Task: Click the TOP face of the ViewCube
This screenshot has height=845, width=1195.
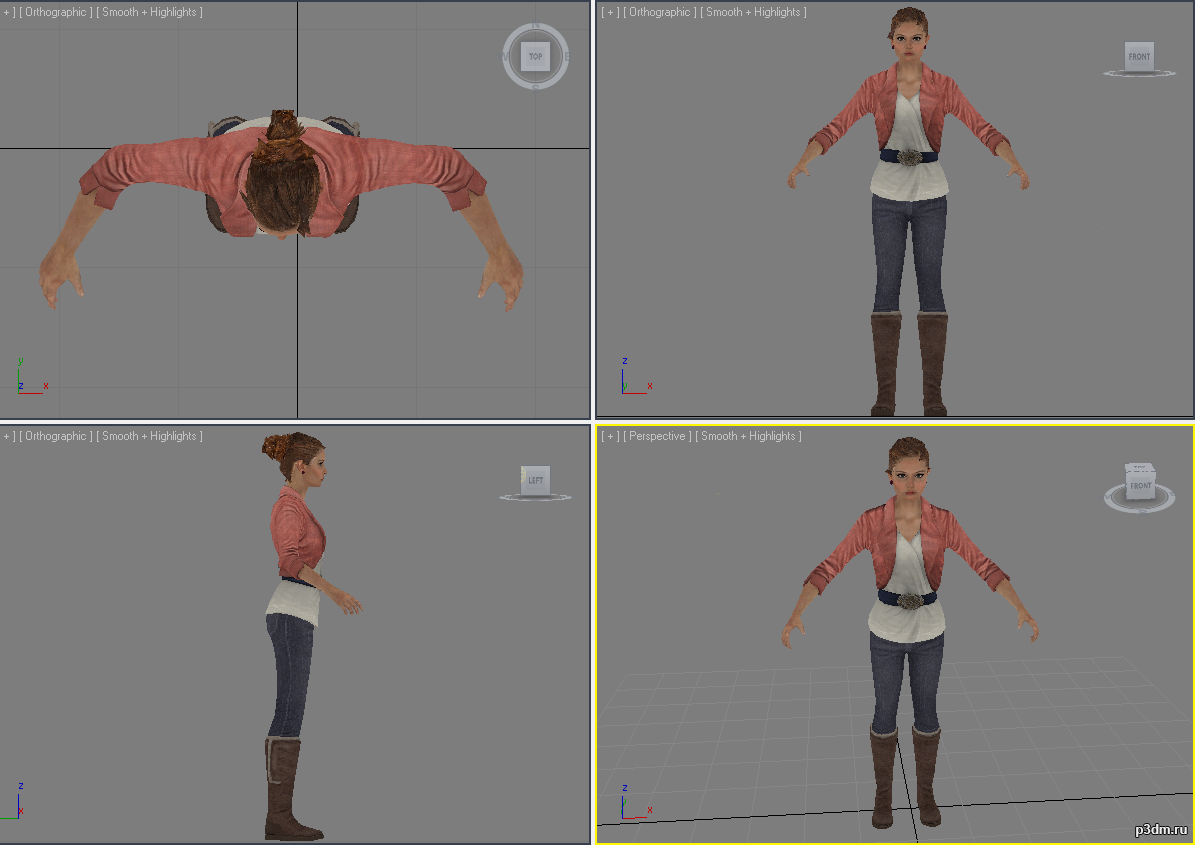Action: [x=536, y=56]
